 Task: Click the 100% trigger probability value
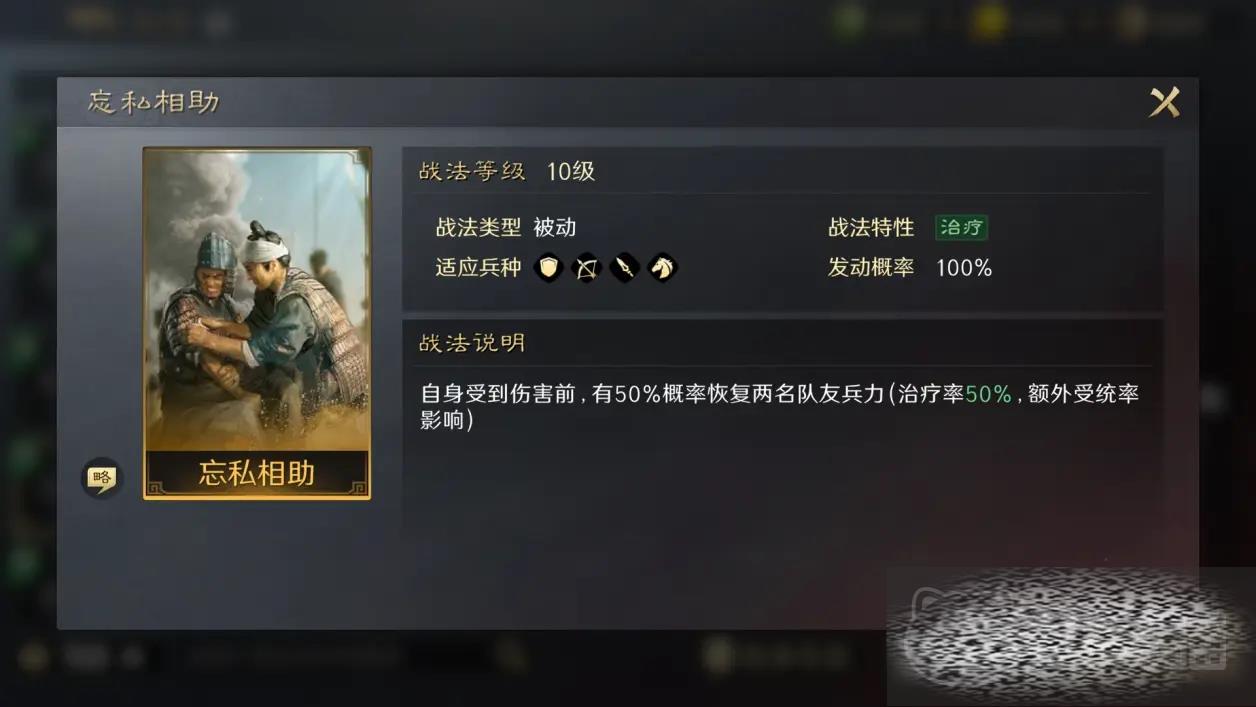tap(964, 268)
